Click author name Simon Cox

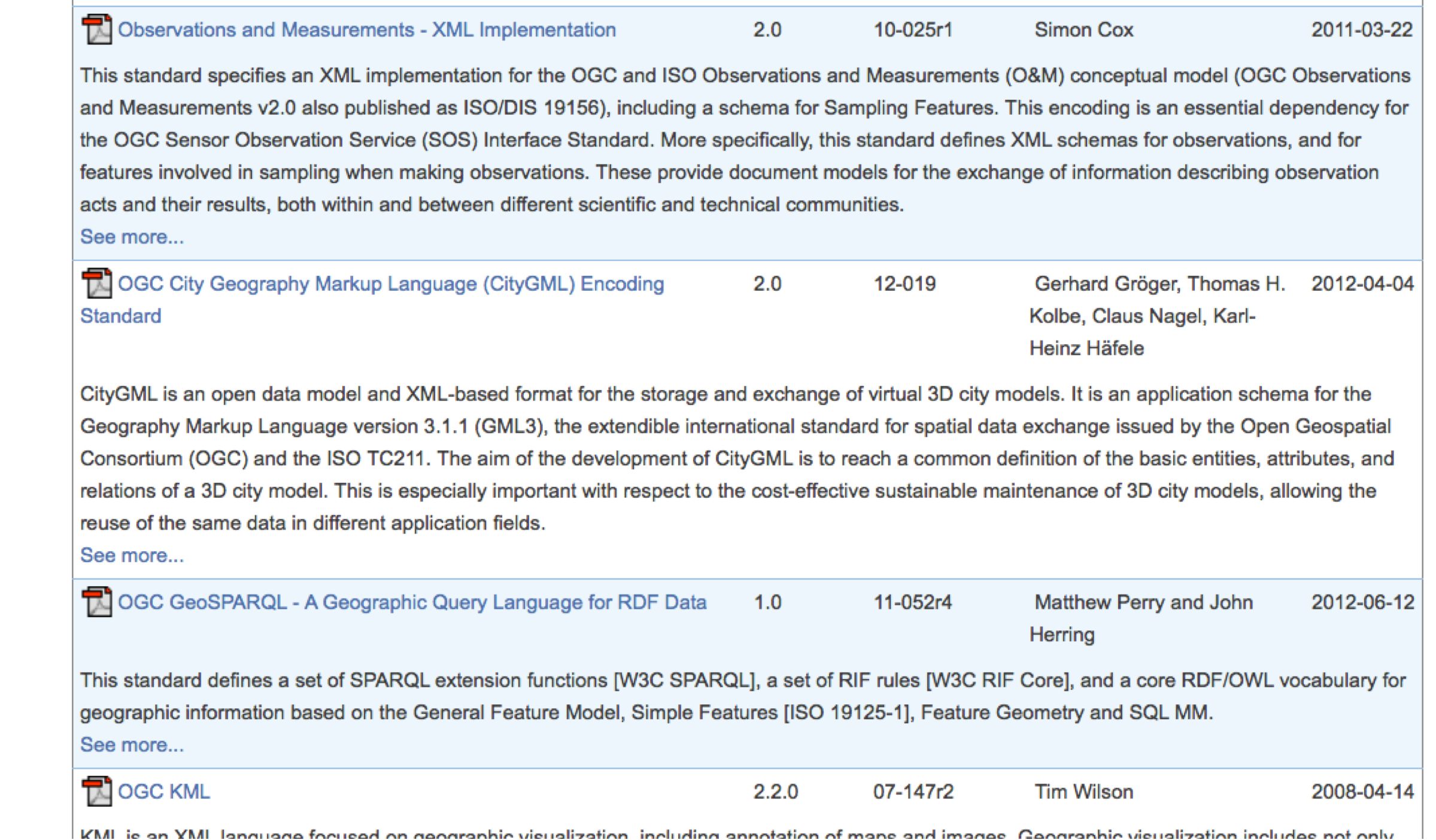(1083, 30)
